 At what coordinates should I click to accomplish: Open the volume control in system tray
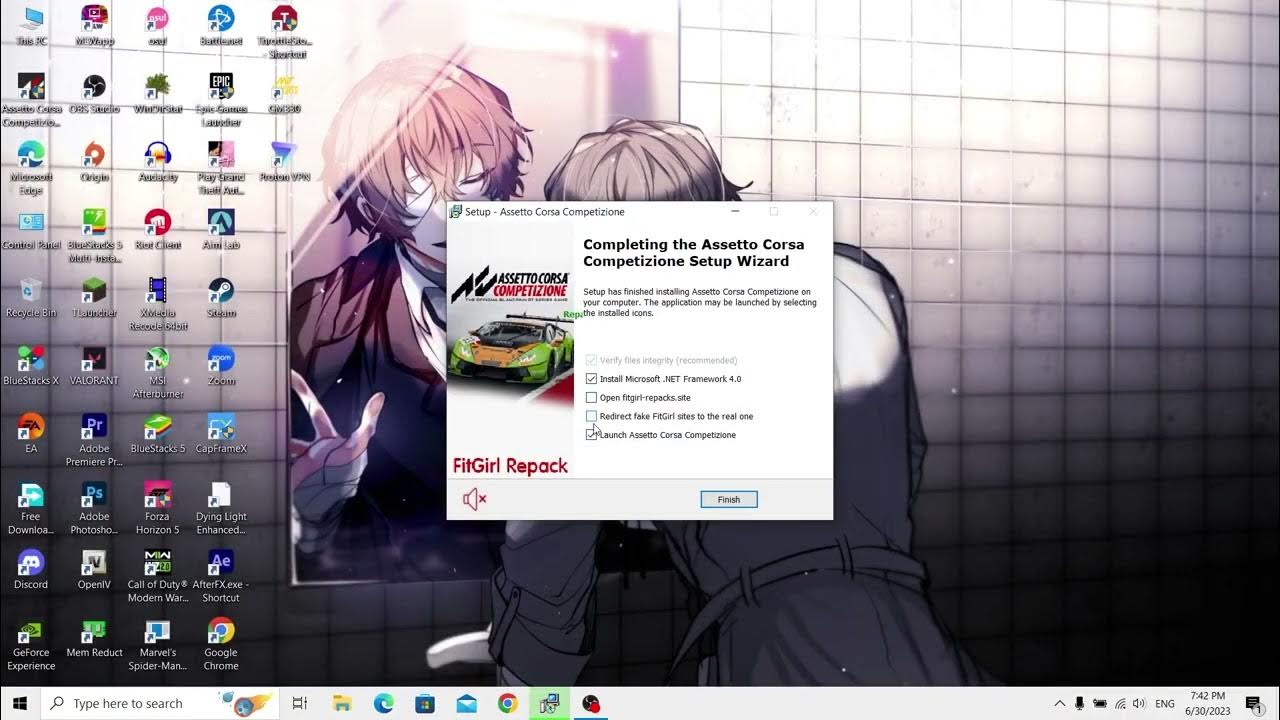tap(1138, 704)
